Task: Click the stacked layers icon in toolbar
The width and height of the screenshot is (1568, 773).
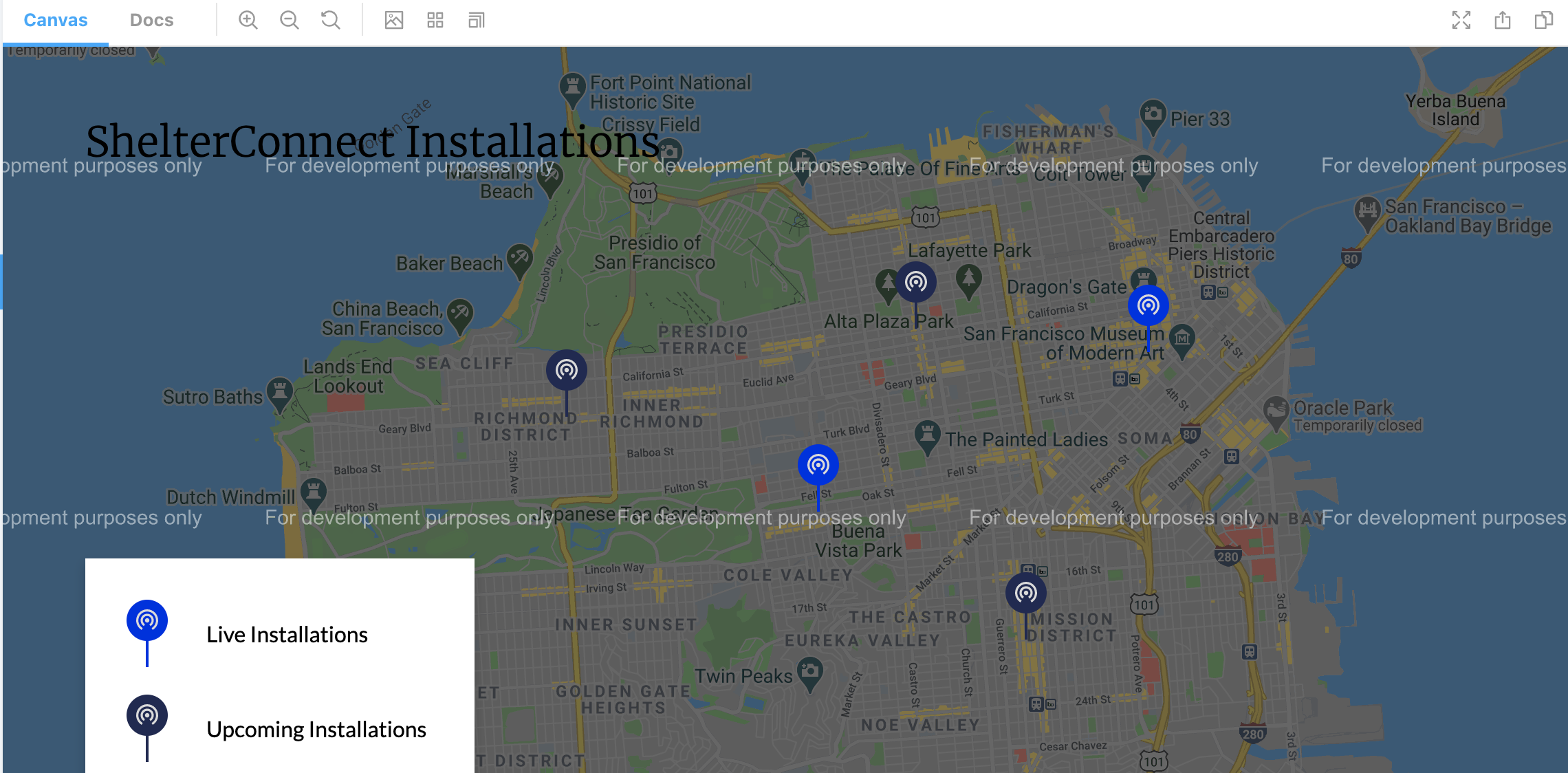Action: pyautogui.click(x=477, y=21)
